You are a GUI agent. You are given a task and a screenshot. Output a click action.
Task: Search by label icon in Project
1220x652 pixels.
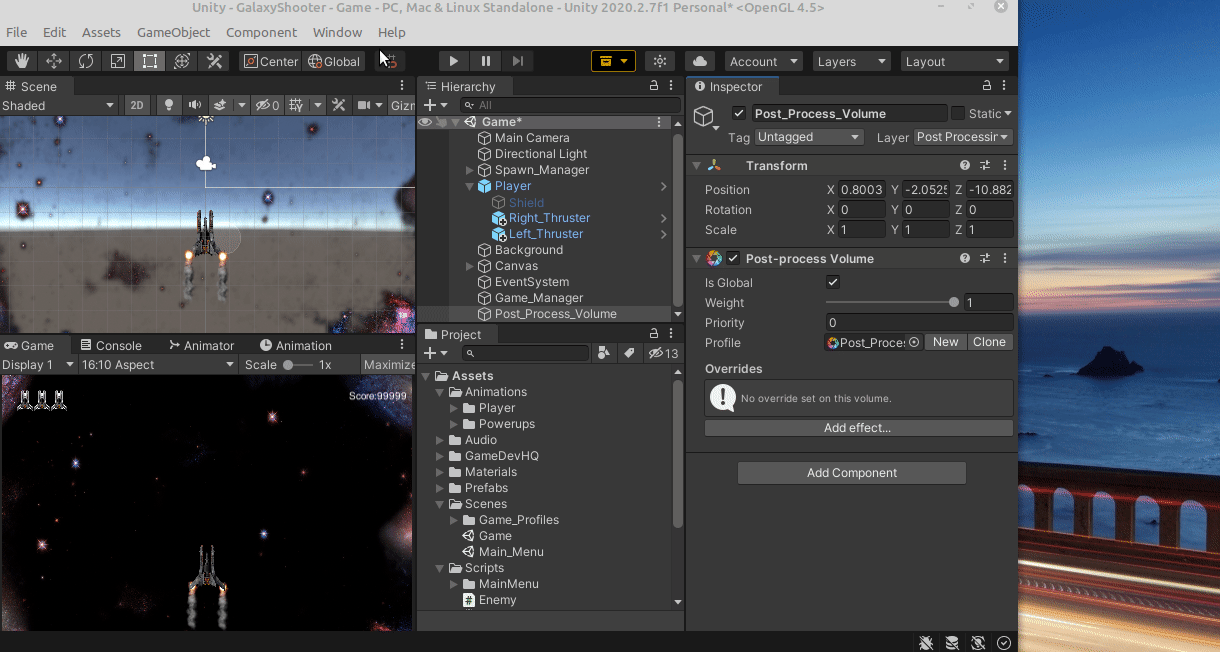[629, 353]
